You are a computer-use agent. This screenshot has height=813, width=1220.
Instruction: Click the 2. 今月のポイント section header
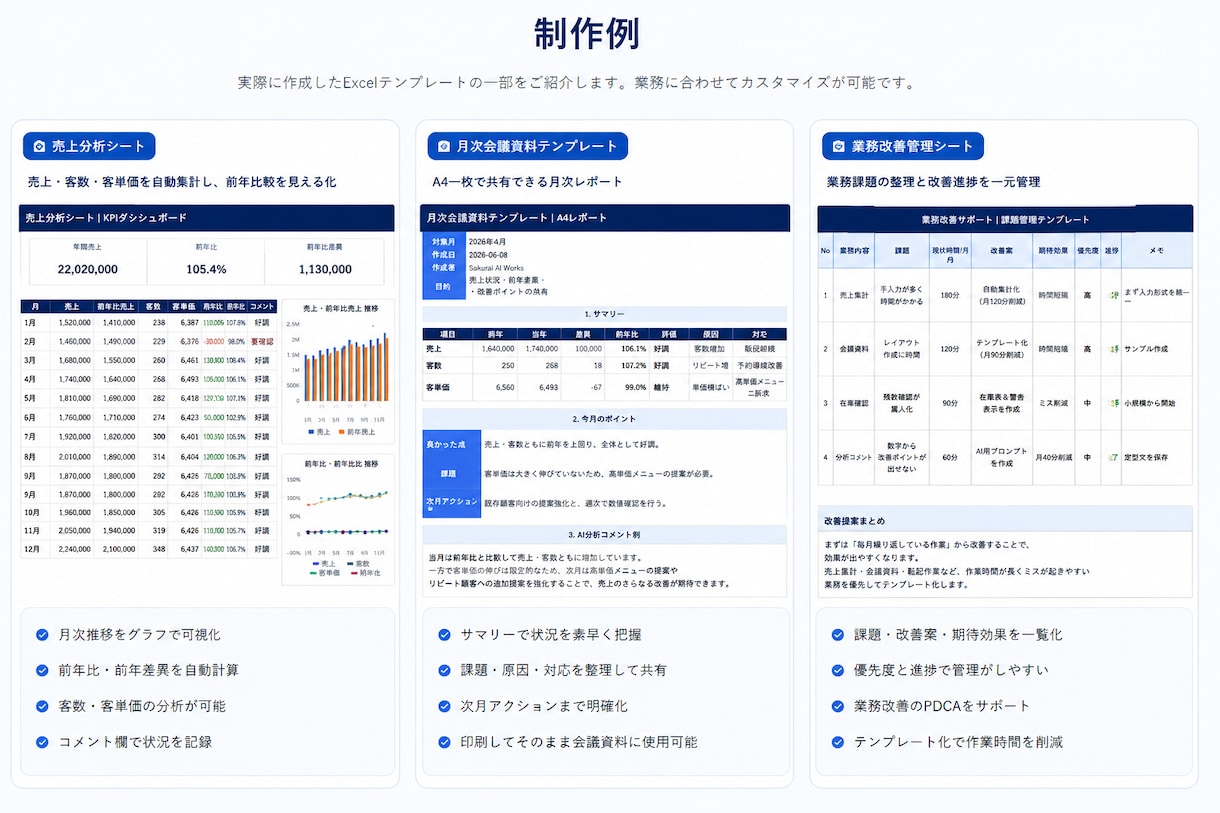click(605, 418)
